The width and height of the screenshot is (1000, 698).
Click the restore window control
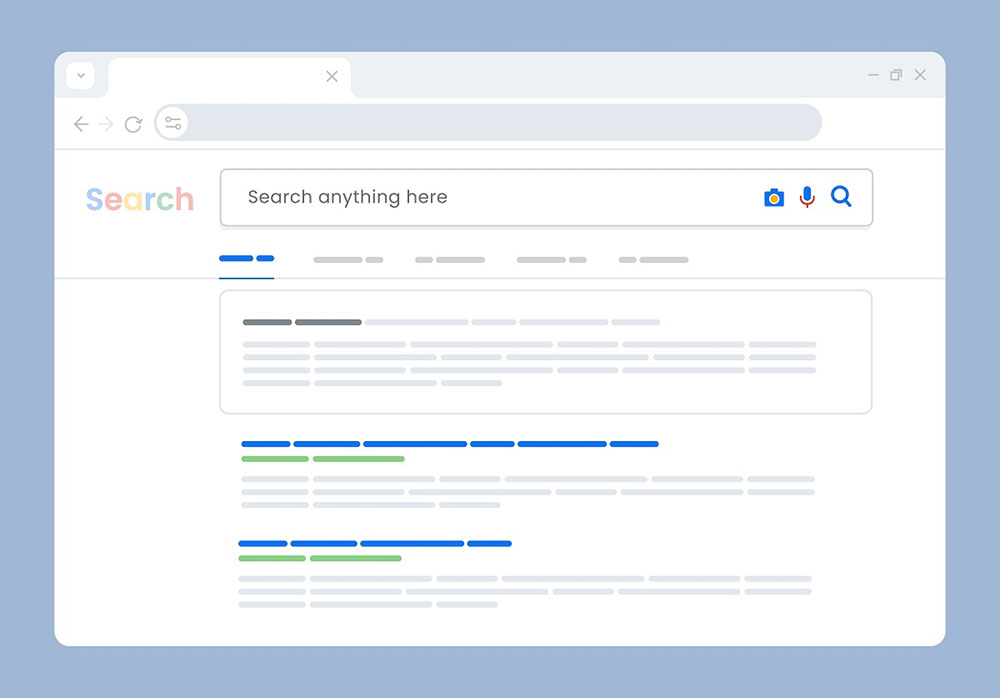896,74
